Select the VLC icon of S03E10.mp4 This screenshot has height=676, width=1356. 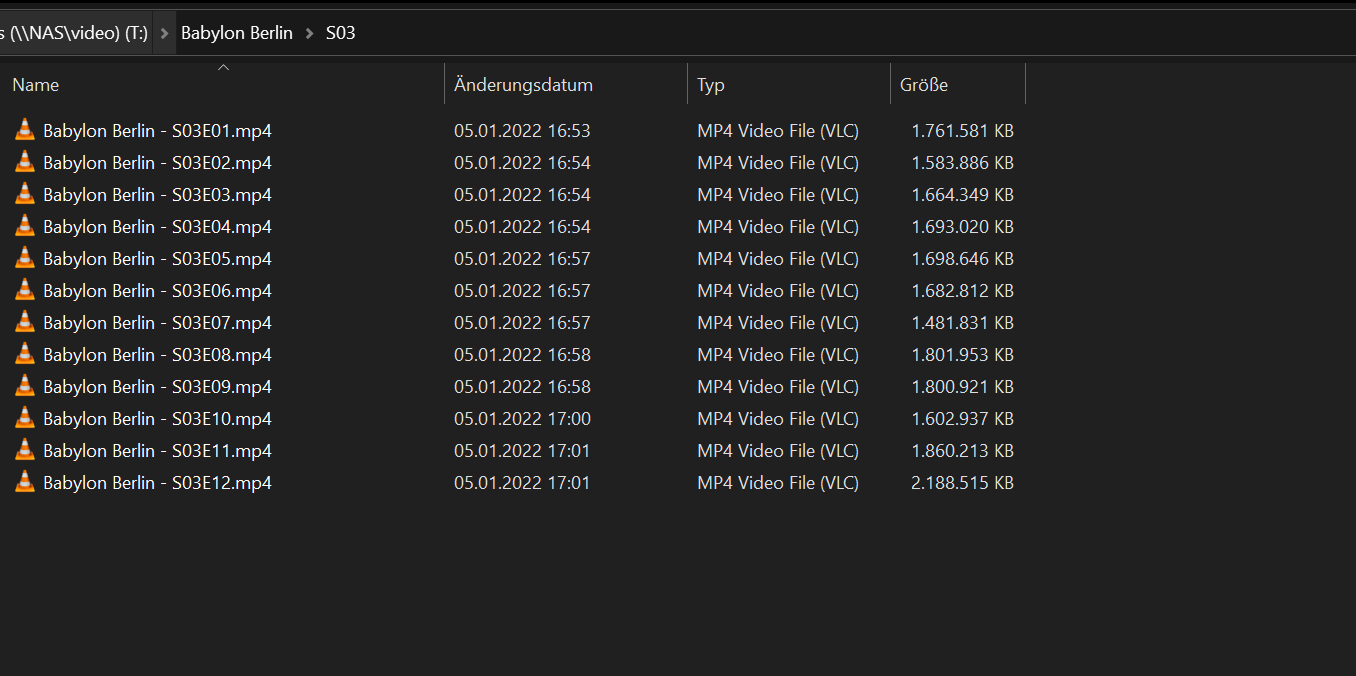click(x=25, y=418)
